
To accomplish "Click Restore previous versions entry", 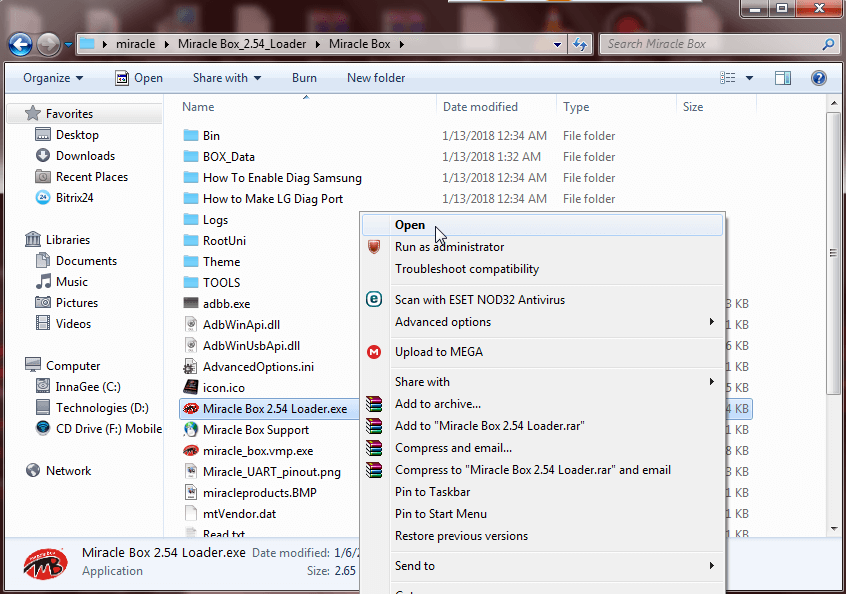I will click(461, 535).
